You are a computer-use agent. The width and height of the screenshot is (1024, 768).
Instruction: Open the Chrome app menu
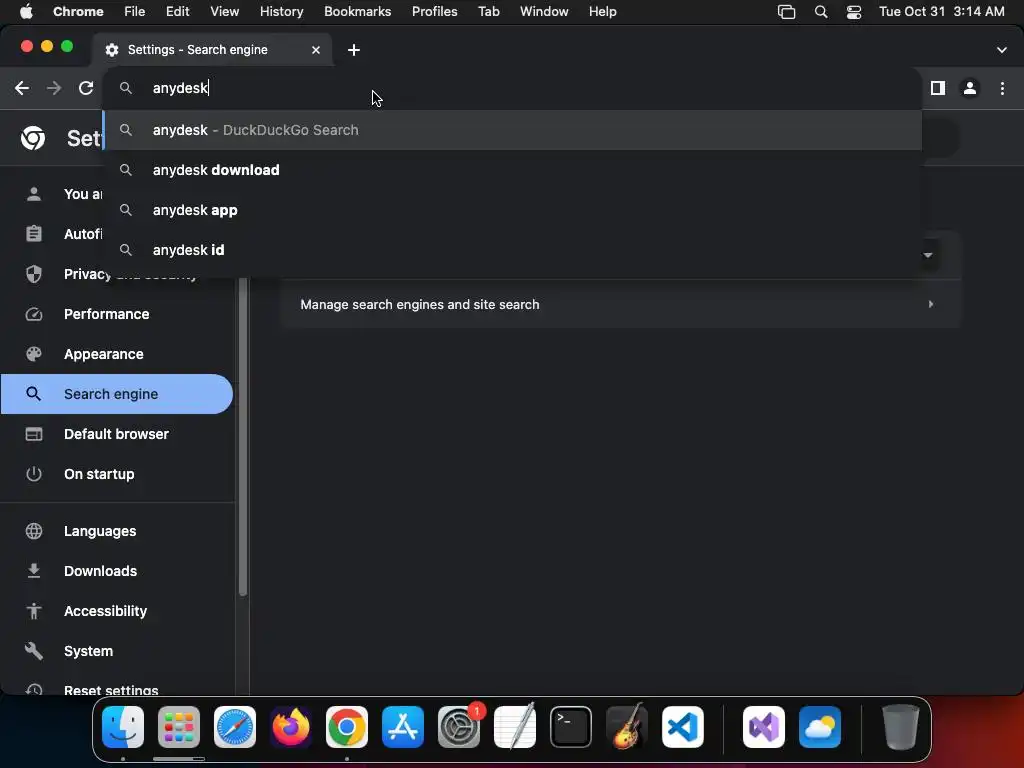click(x=78, y=11)
